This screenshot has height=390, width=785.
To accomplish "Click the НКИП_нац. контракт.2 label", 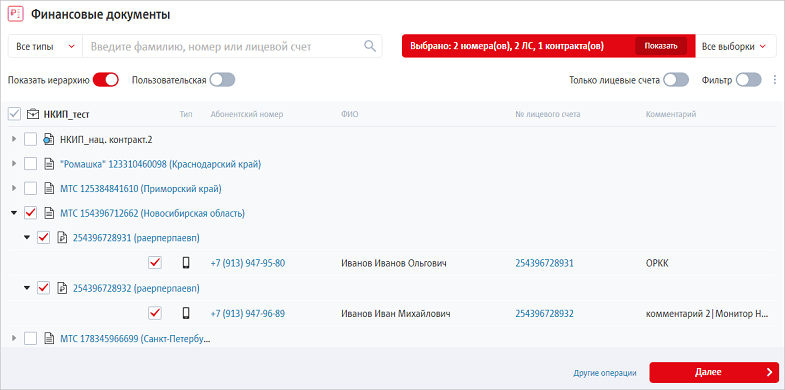I will 106,139.
